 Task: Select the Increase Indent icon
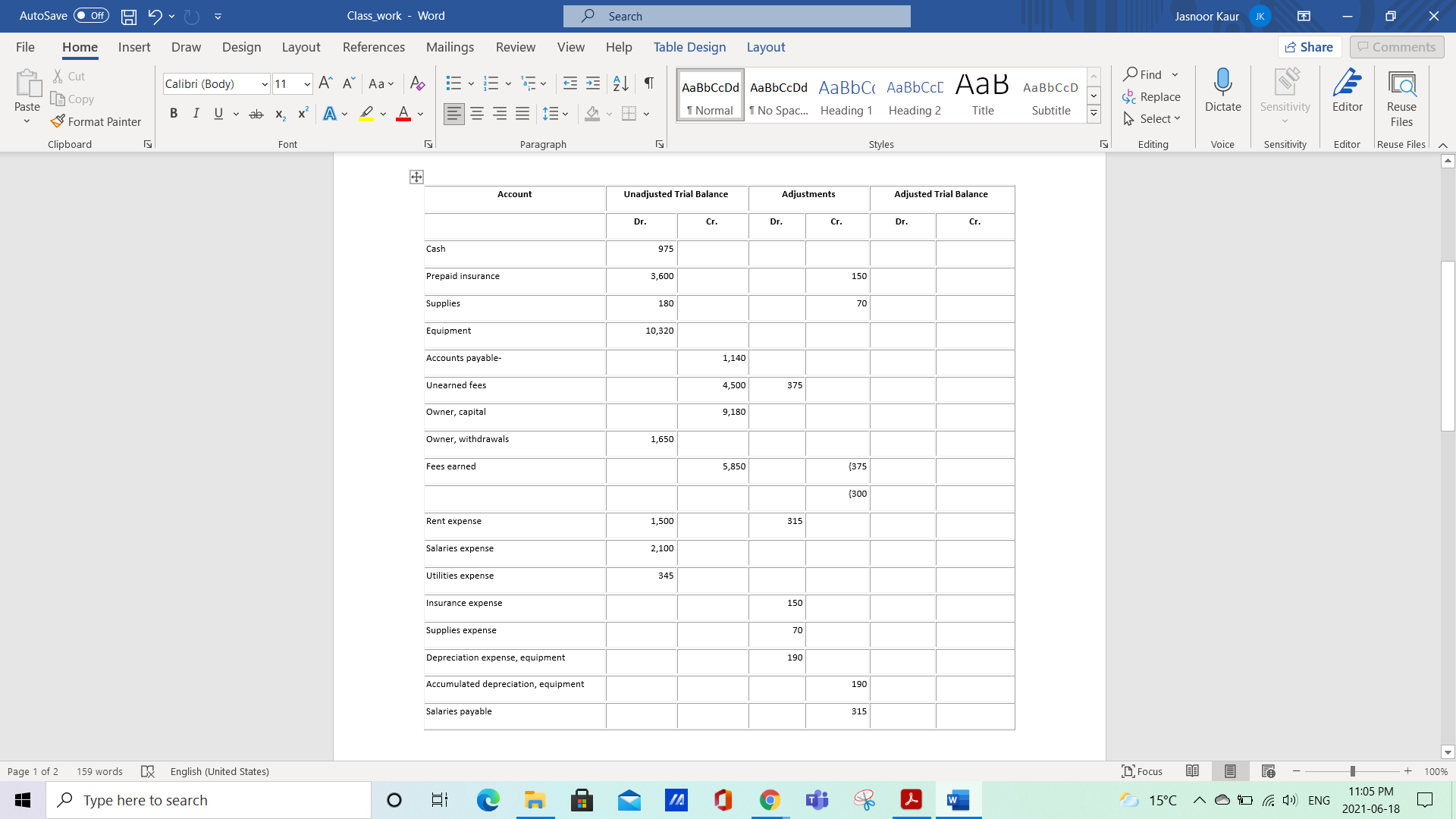click(x=594, y=83)
